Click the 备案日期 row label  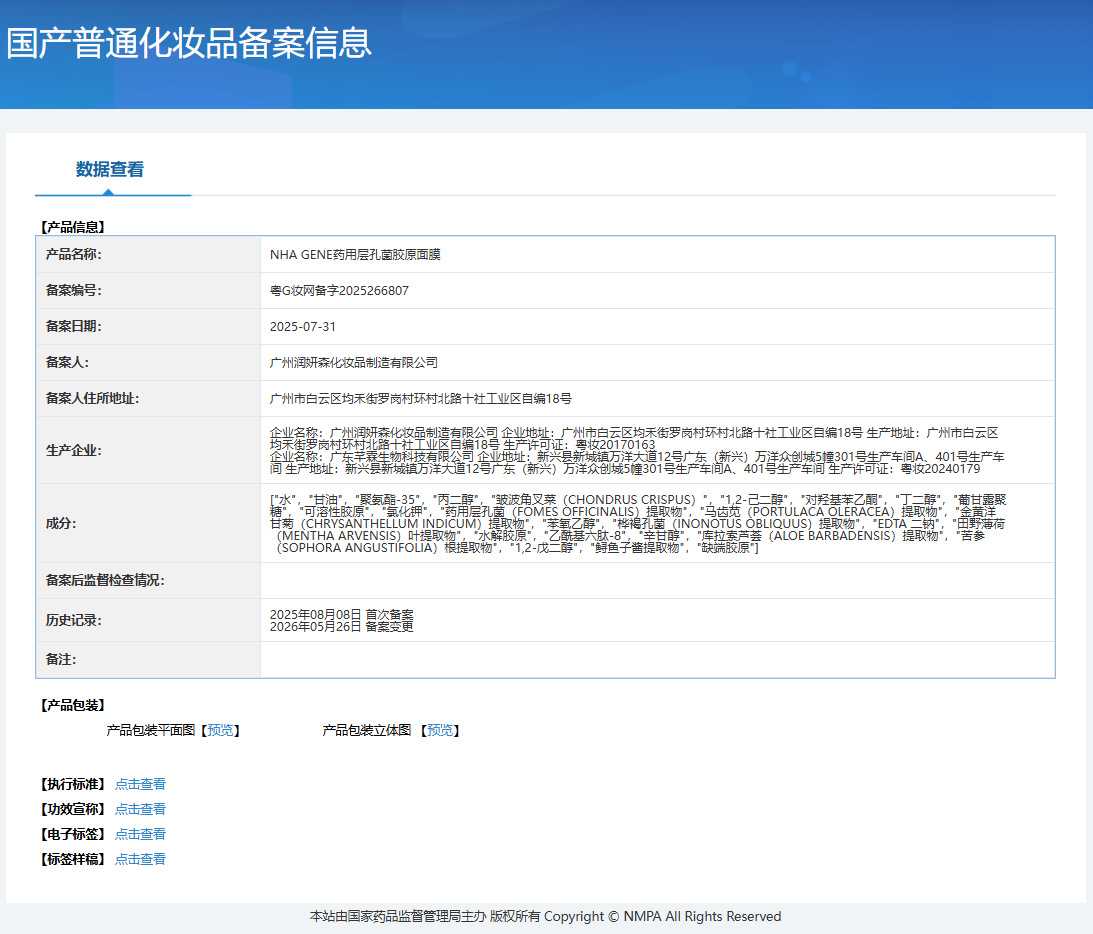point(74,327)
